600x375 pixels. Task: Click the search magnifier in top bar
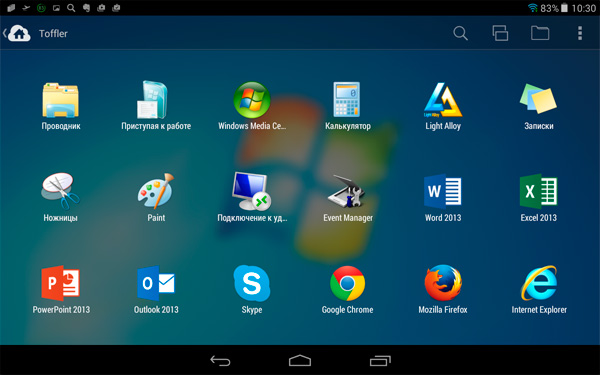tap(460, 33)
